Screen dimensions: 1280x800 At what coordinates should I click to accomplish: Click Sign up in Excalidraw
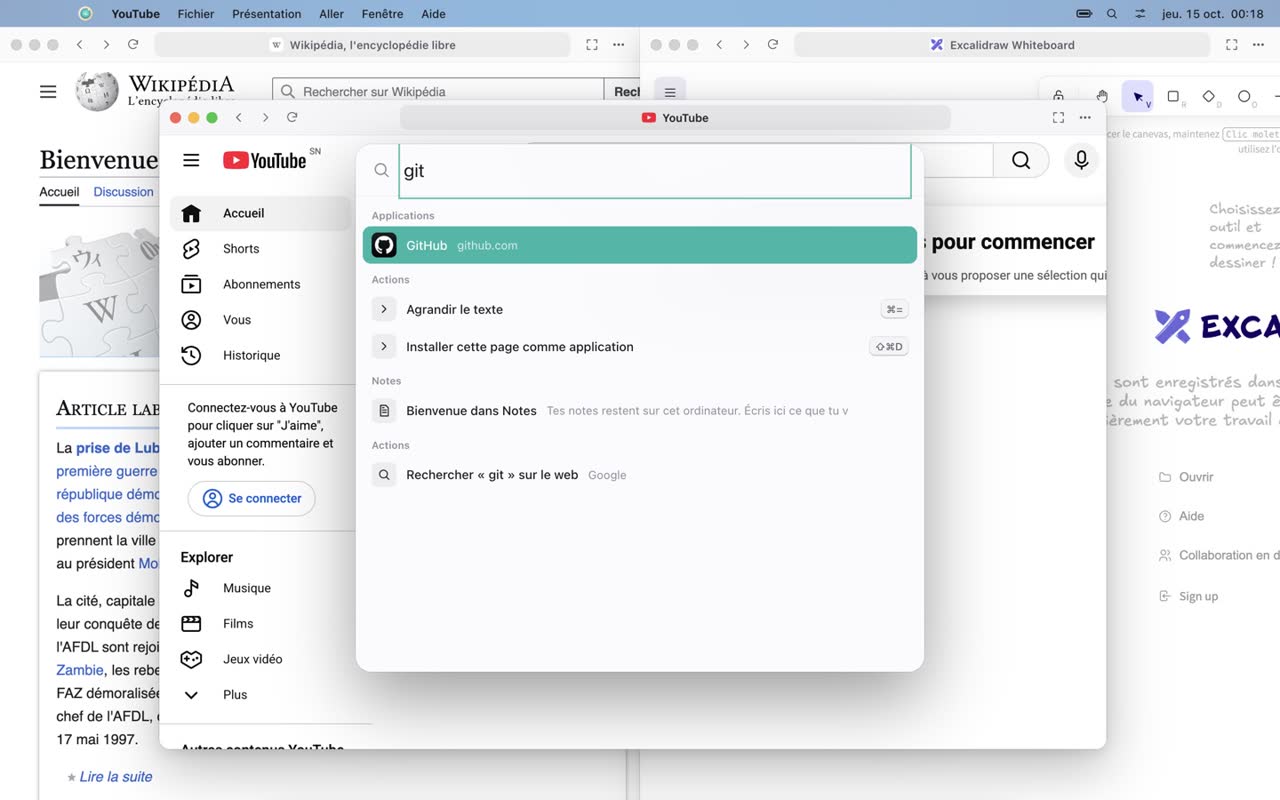point(1188,596)
